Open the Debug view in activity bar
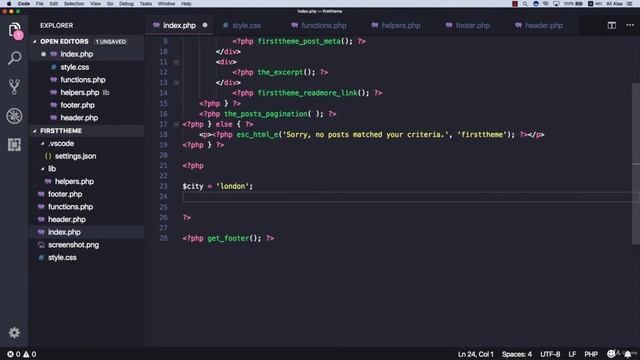 coord(15,116)
